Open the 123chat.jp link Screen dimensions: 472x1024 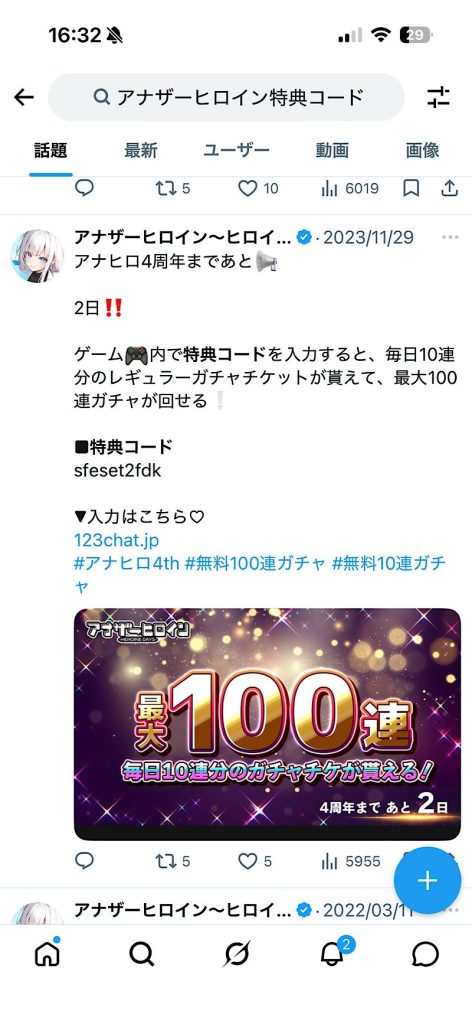[x=116, y=541]
